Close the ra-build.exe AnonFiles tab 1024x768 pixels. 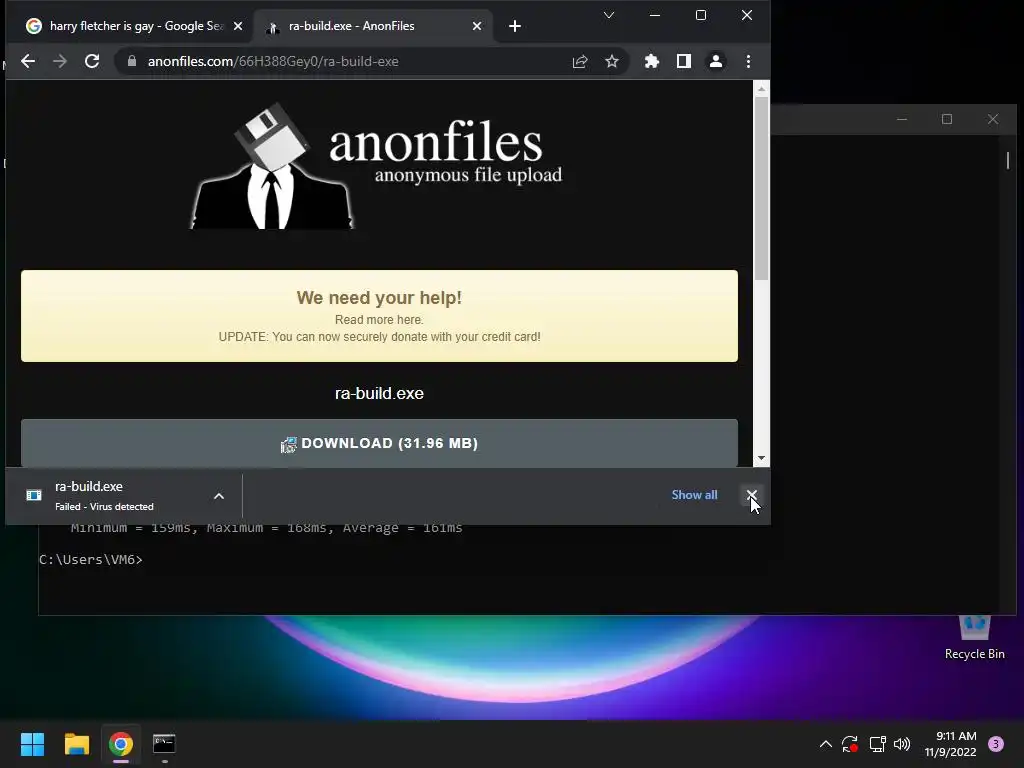tap(477, 26)
